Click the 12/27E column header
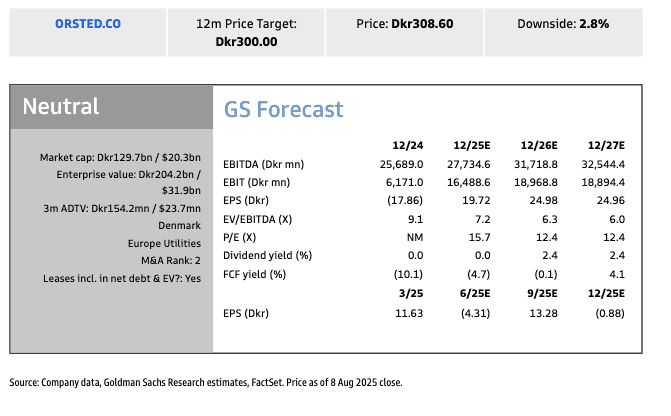671x416 pixels. 608,144
